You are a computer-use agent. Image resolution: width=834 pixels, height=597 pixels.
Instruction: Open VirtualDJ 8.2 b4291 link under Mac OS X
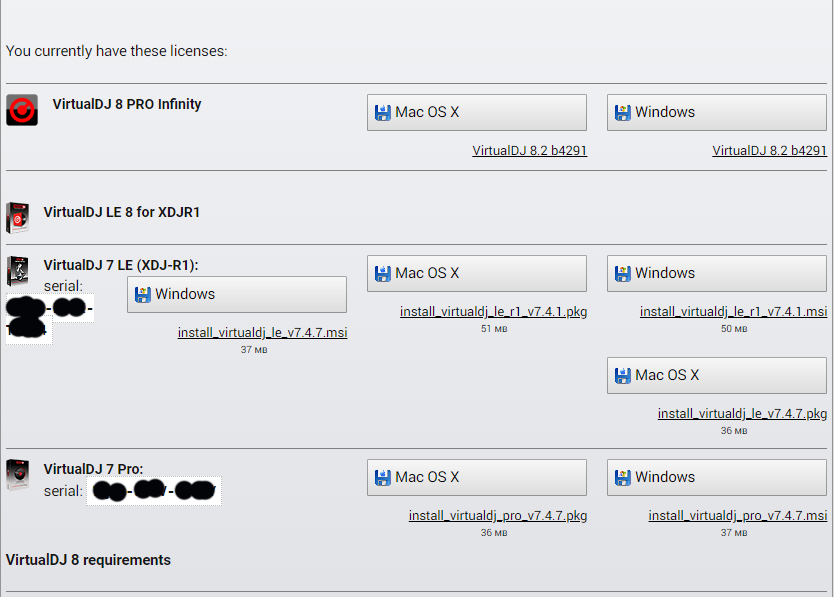tap(529, 151)
